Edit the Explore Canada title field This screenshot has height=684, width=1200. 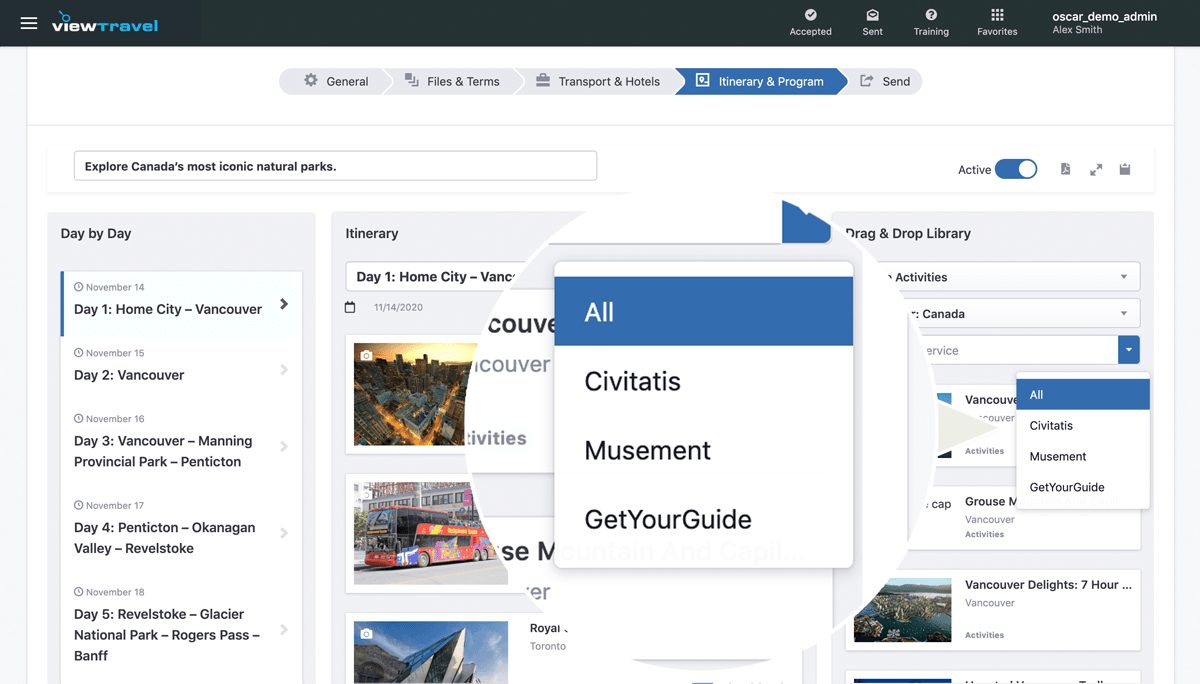(x=335, y=166)
